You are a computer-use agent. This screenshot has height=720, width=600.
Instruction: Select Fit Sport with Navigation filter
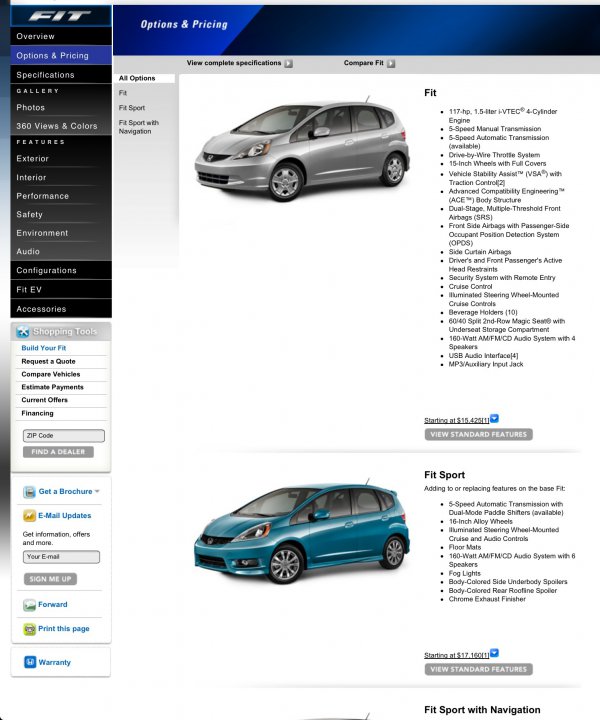[139, 127]
